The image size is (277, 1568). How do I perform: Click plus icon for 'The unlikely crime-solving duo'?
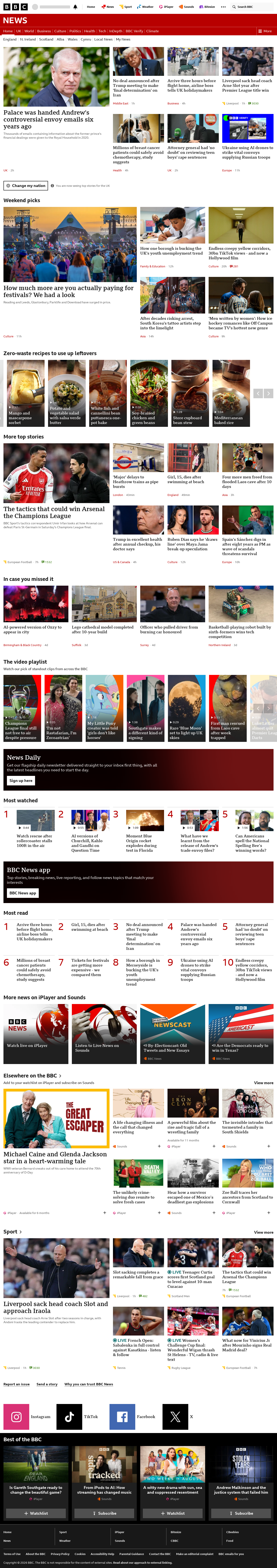(x=159, y=1212)
